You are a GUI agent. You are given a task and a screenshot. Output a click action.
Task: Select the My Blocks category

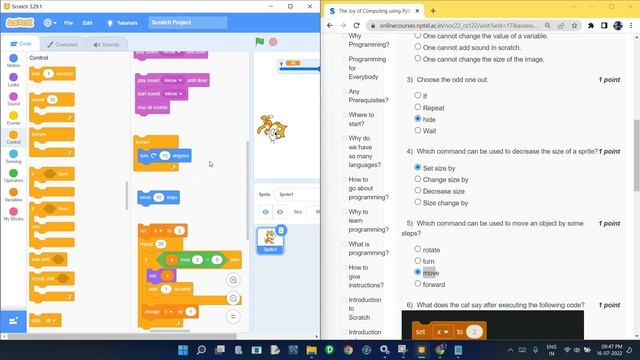(13, 214)
